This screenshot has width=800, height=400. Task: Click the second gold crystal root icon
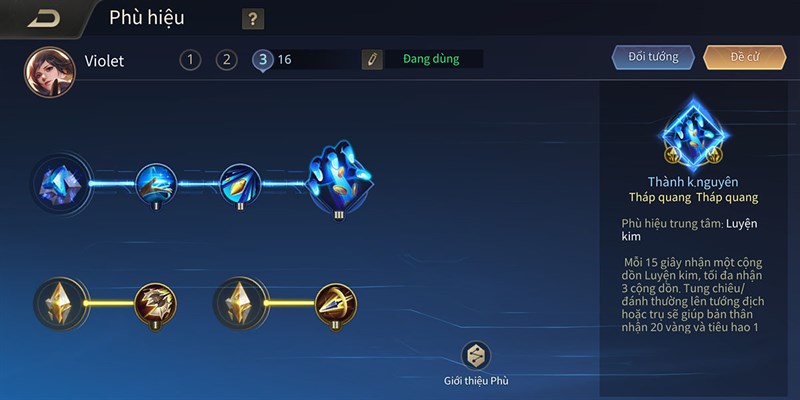241,304
